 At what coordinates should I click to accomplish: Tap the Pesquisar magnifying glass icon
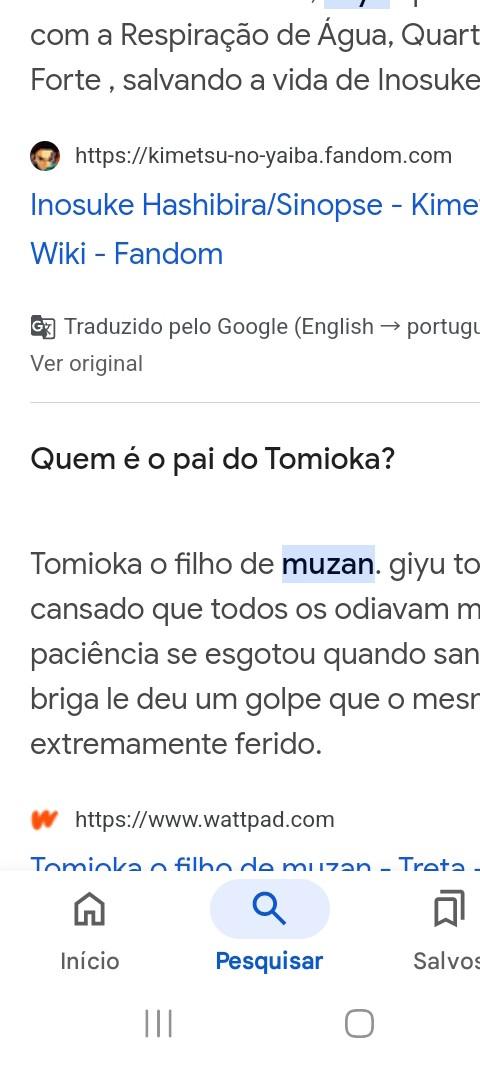click(x=269, y=908)
